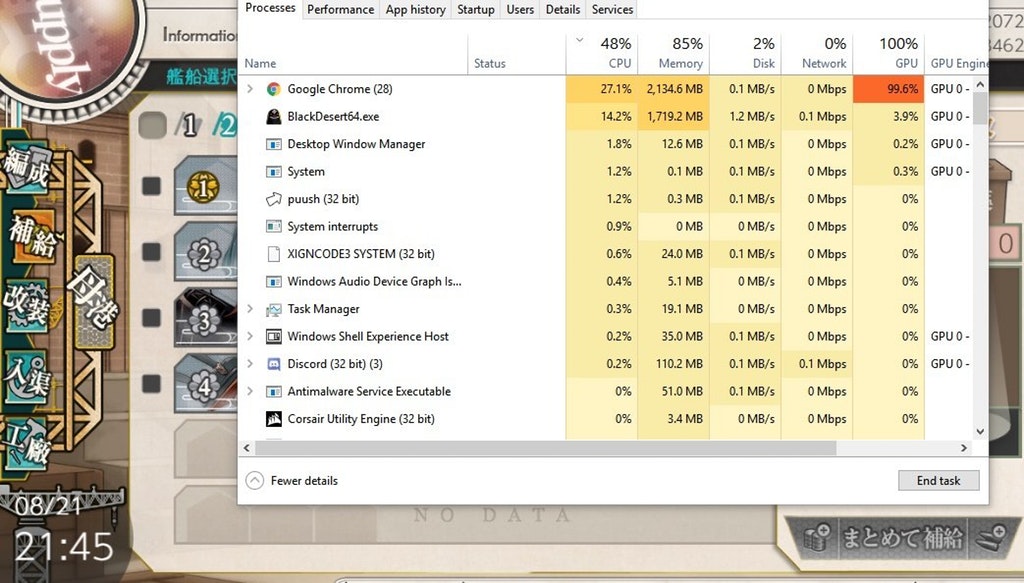Open the Startup tab
Screen dimensions: 1024x583
(475, 10)
